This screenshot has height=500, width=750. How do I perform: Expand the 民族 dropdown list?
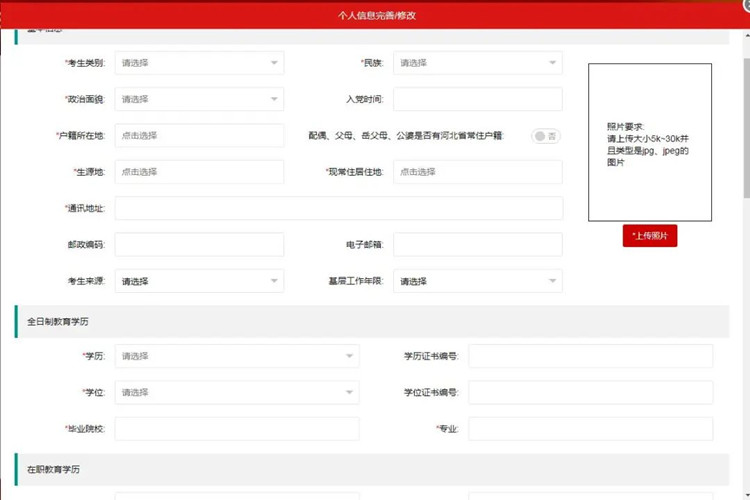point(477,63)
